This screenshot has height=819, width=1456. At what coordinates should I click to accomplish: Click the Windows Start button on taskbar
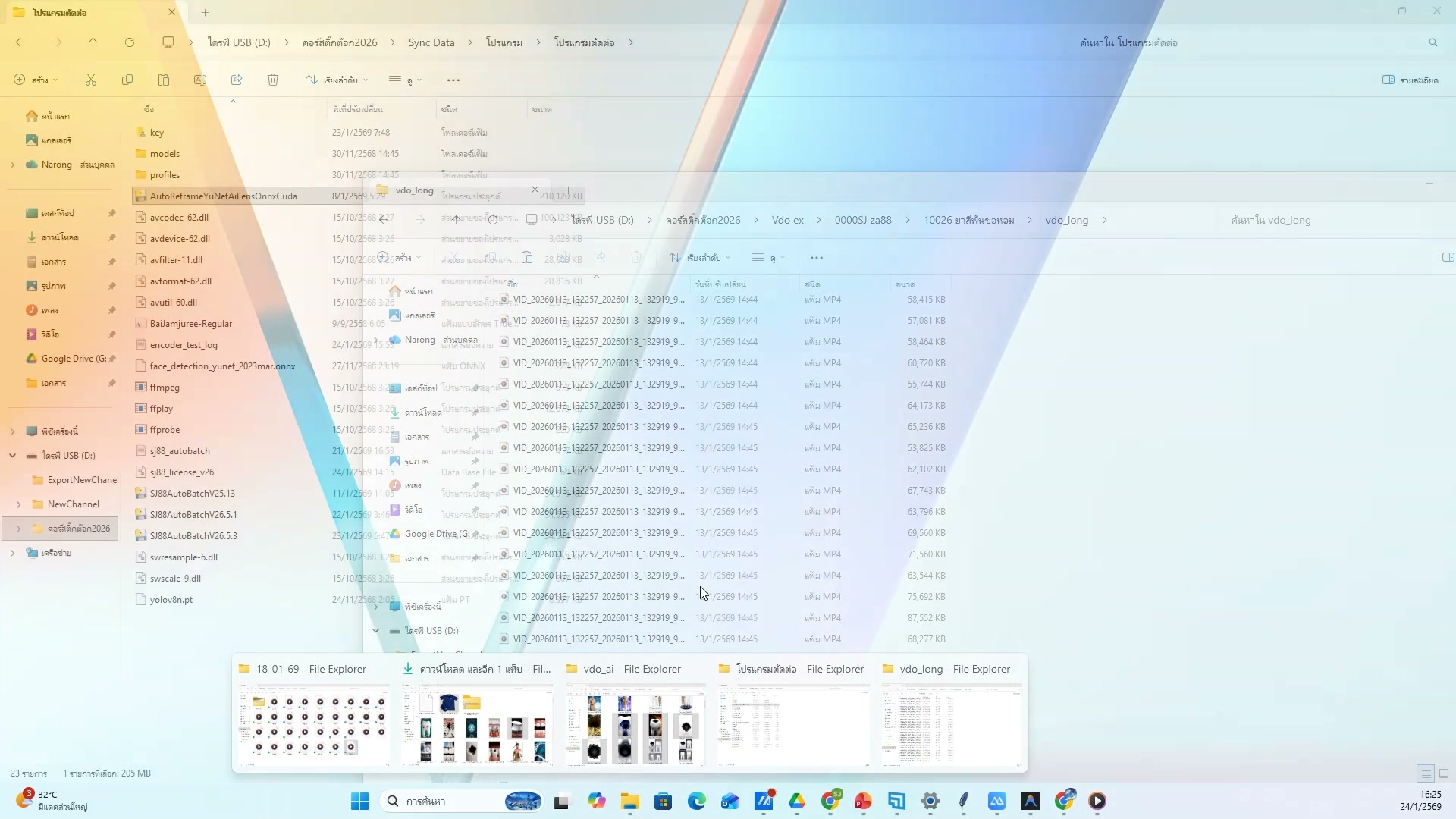[359, 801]
